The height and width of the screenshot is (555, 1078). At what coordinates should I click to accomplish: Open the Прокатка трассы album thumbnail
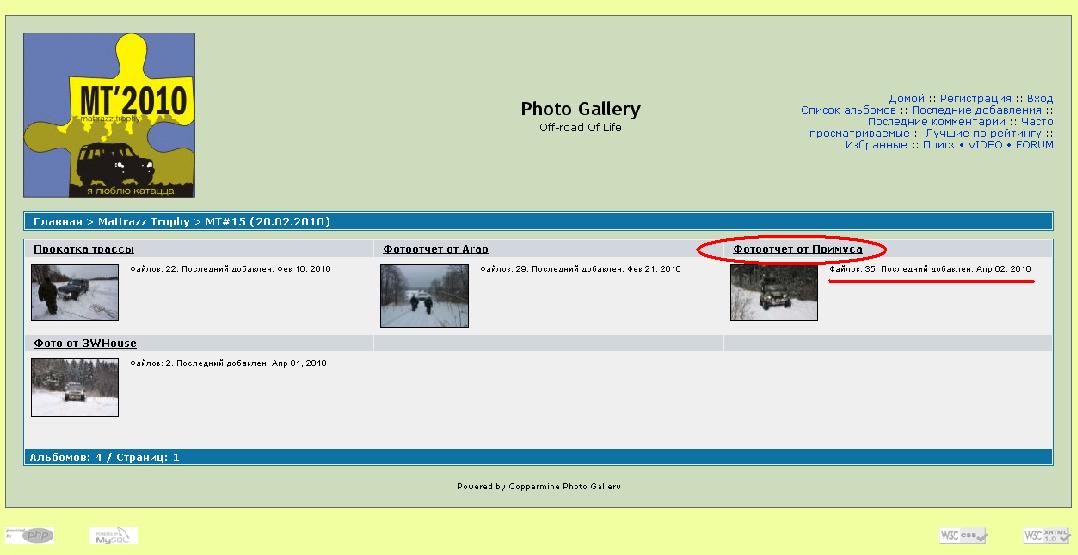point(75,292)
